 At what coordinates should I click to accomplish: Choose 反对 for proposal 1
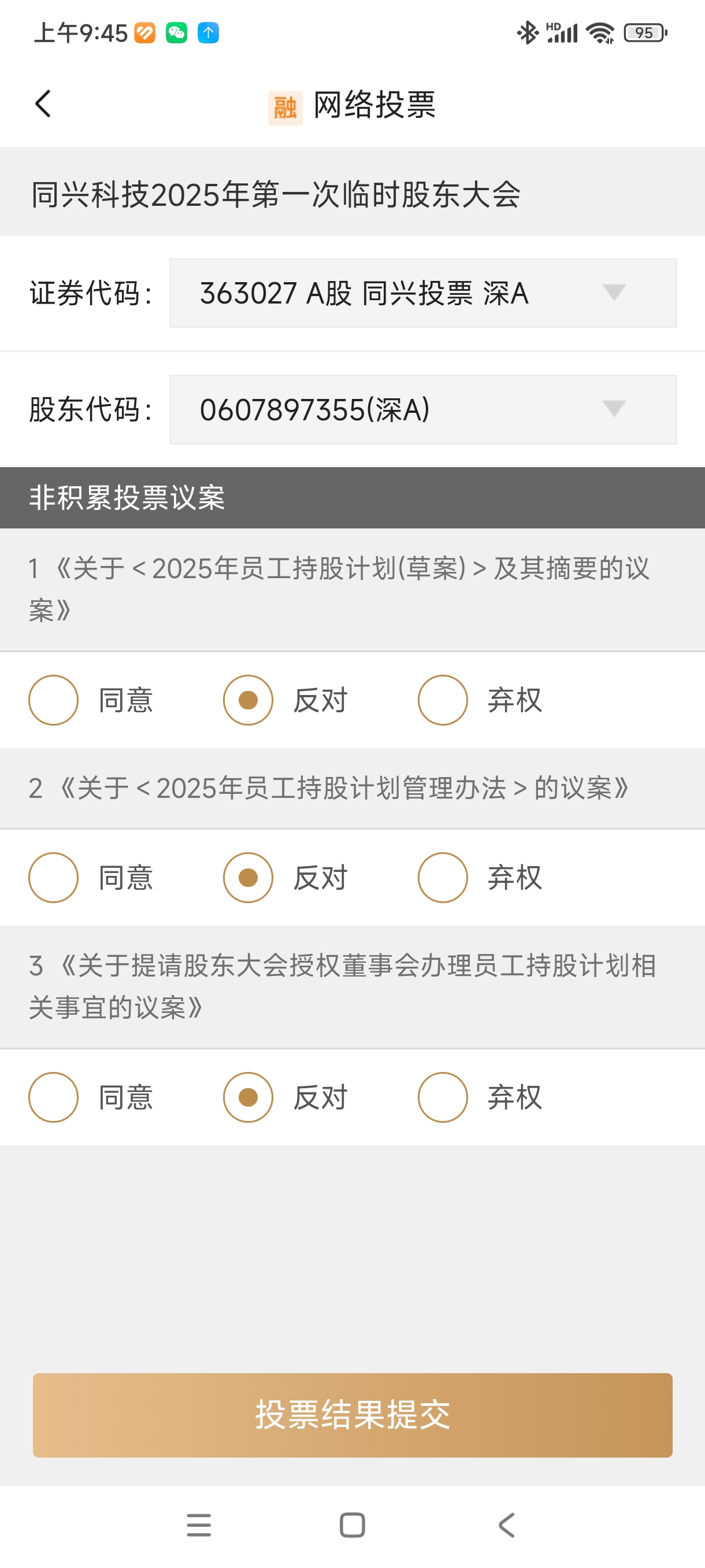[248, 700]
